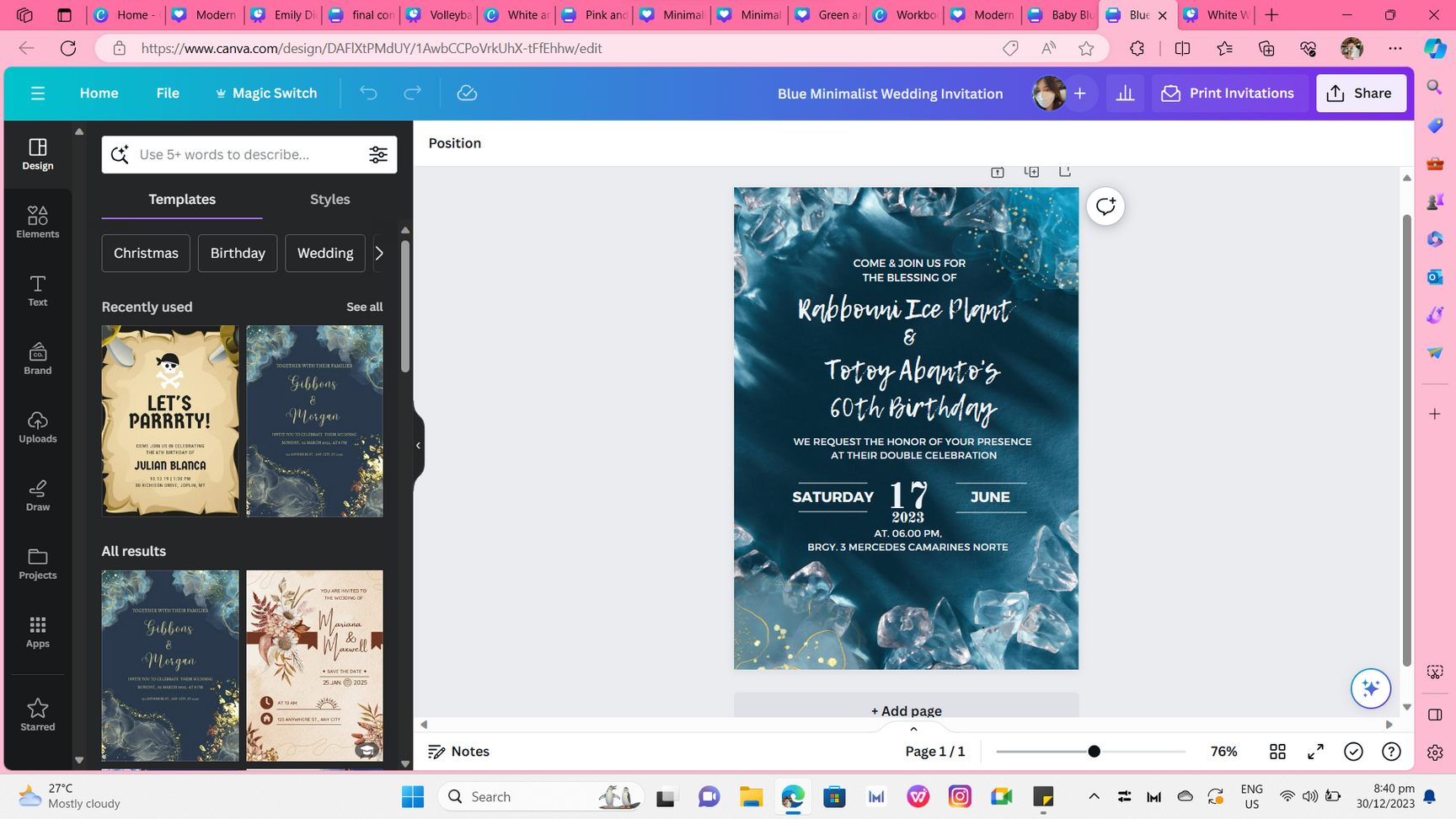Switch to the Styles tab
The height and width of the screenshot is (819, 1456).
329,199
